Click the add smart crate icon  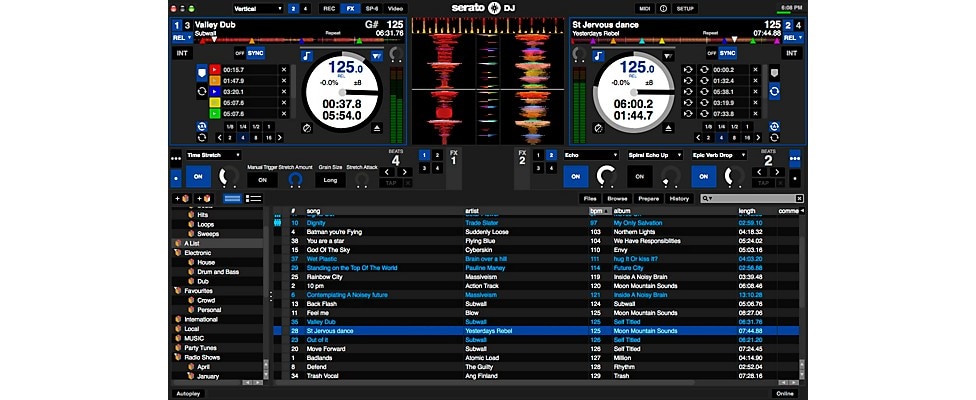click(204, 198)
